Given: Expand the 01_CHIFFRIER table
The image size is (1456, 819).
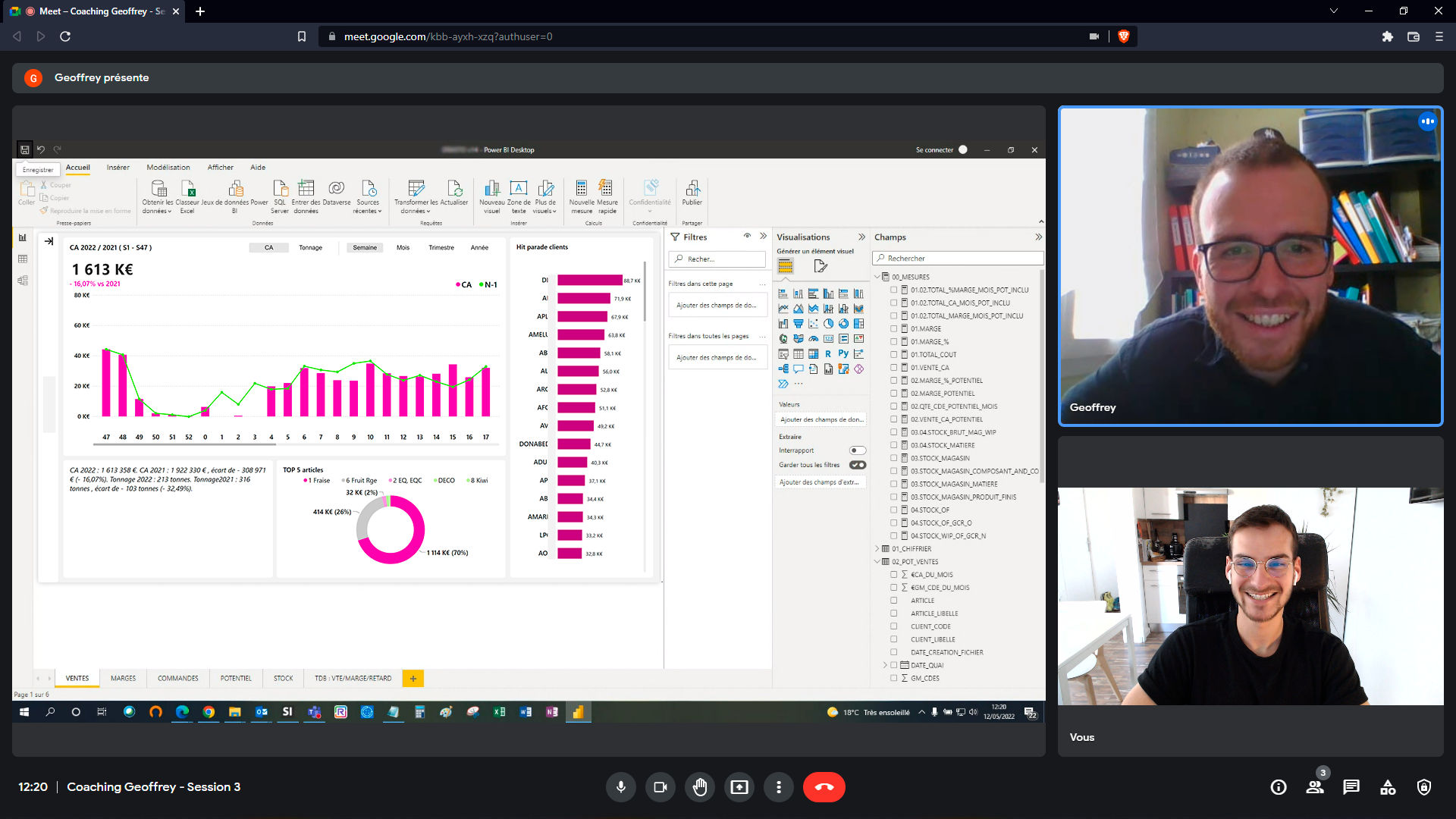Looking at the screenshot, I should coord(877,549).
